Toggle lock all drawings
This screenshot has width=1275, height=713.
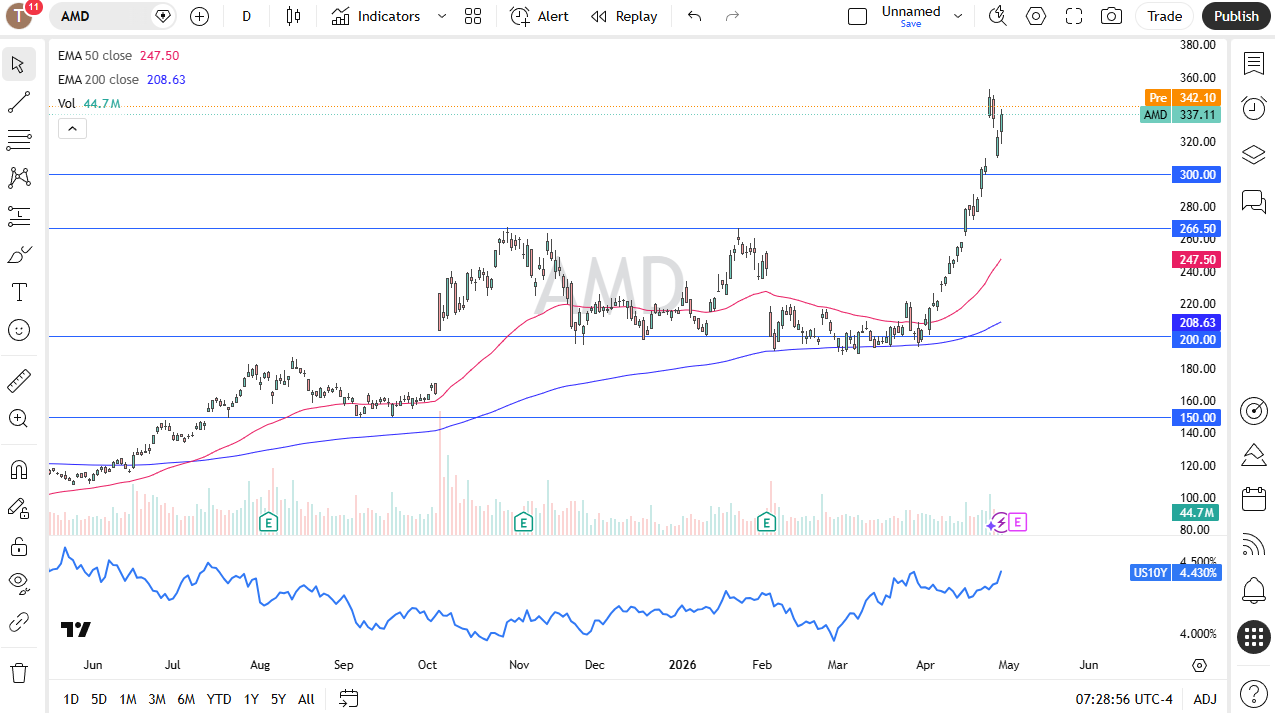18,546
